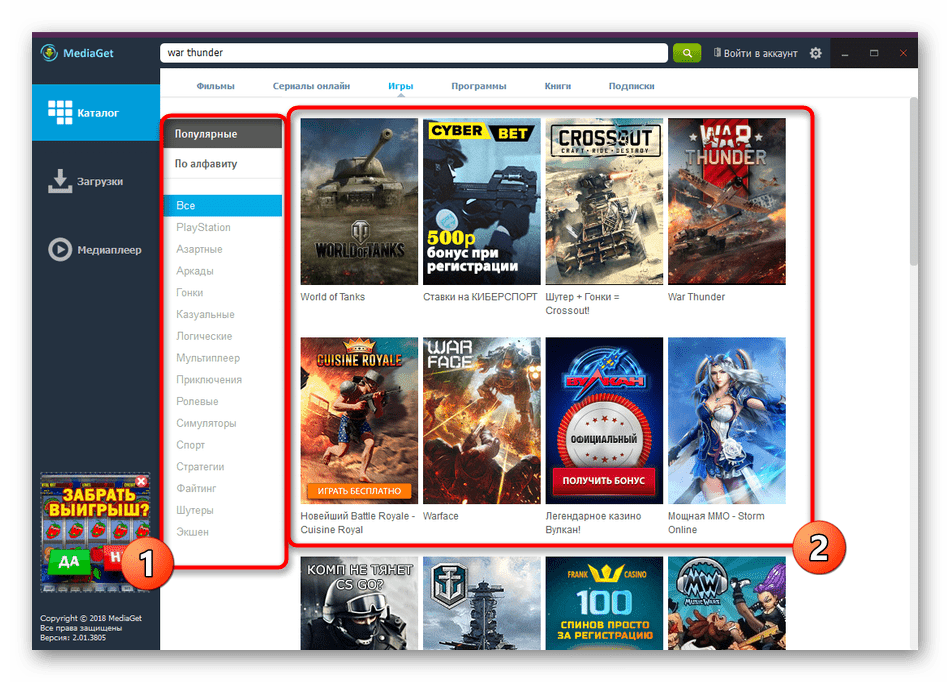The width and height of the screenshot is (950, 682).
Task: Switch to the Сериалы онлайн tab
Action: pos(311,86)
